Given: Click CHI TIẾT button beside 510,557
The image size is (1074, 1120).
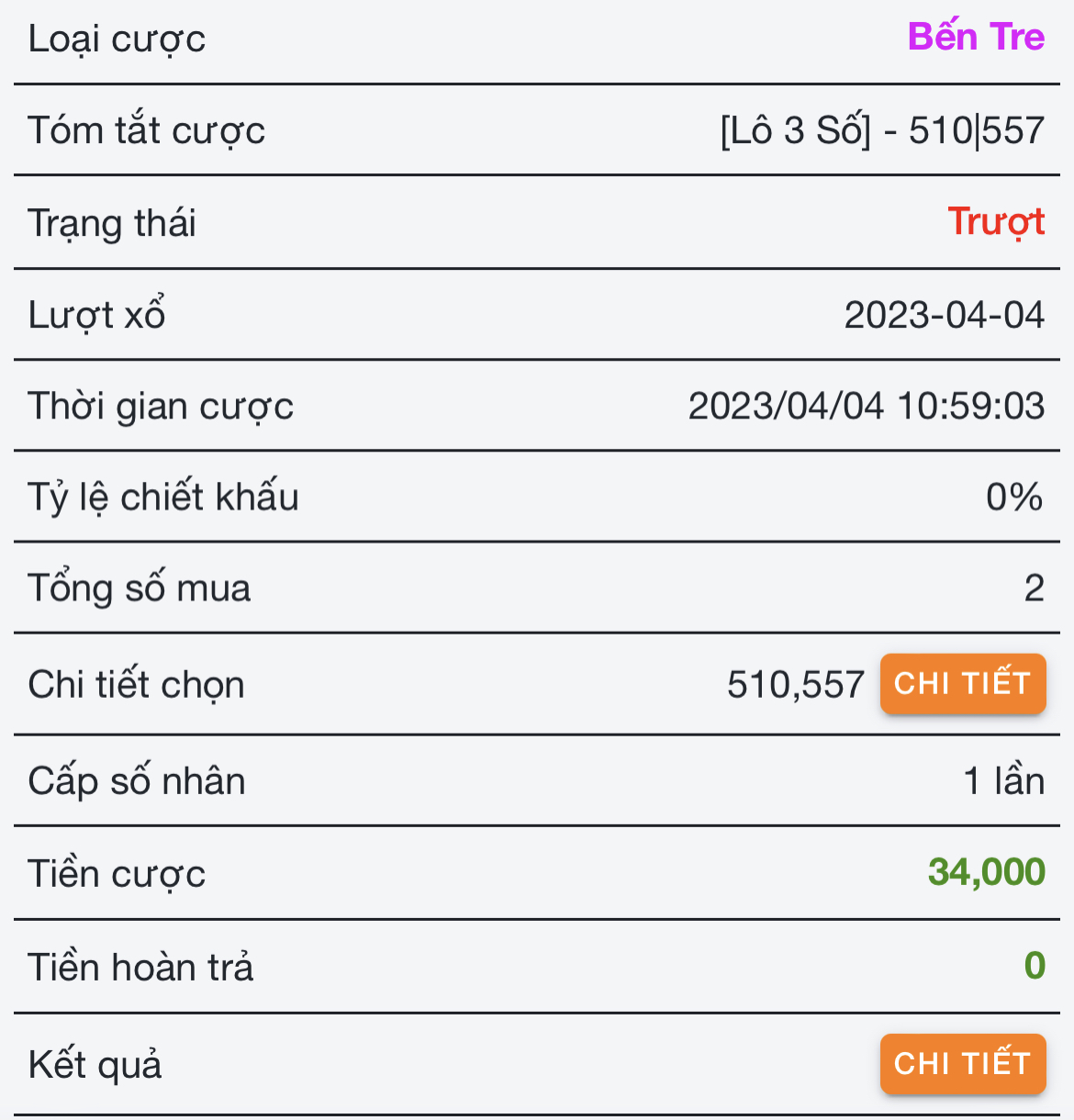Looking at the screenshot, I should click(x=962, y=684).
